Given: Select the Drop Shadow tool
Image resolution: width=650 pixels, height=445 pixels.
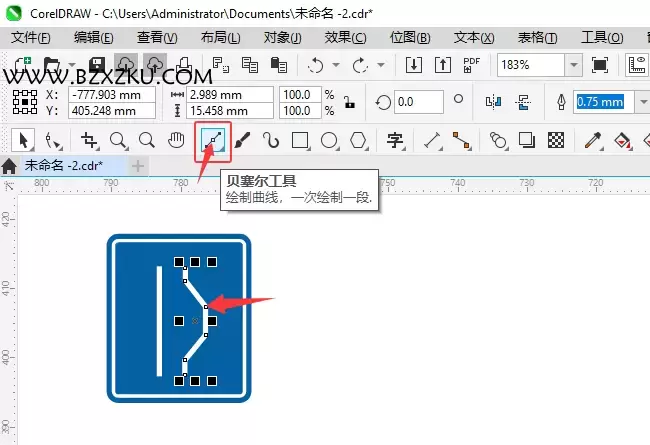Looking at the screenshot, I should tap(527, 140).
